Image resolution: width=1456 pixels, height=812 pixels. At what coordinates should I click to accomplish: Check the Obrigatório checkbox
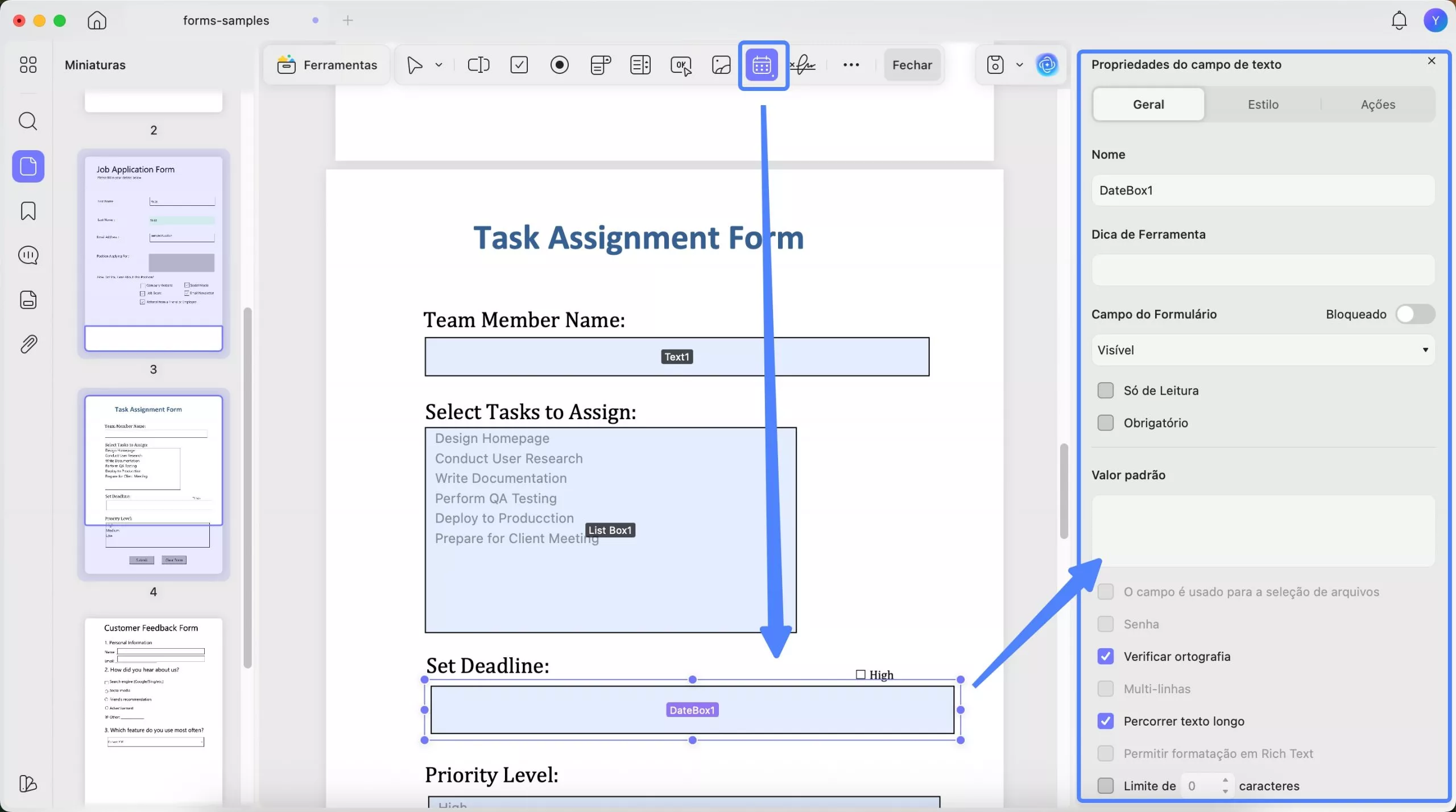click(1105, 423)
